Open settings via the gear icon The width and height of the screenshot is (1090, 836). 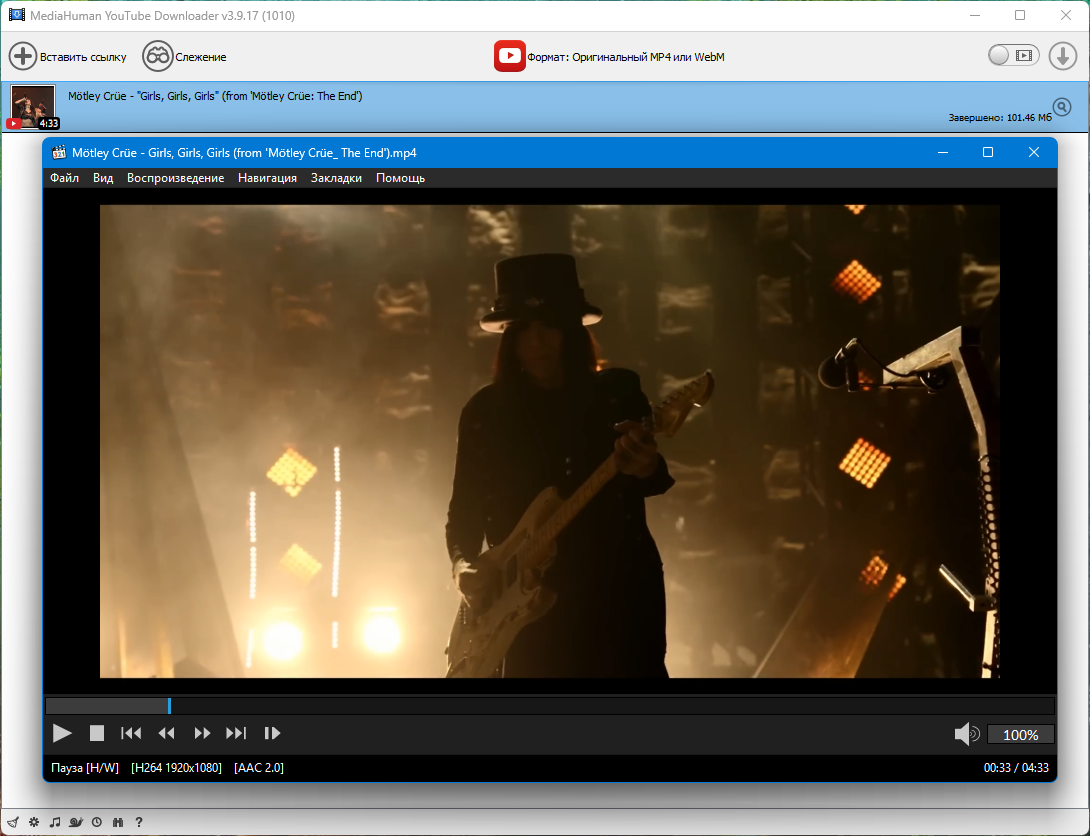pos(33,822)
